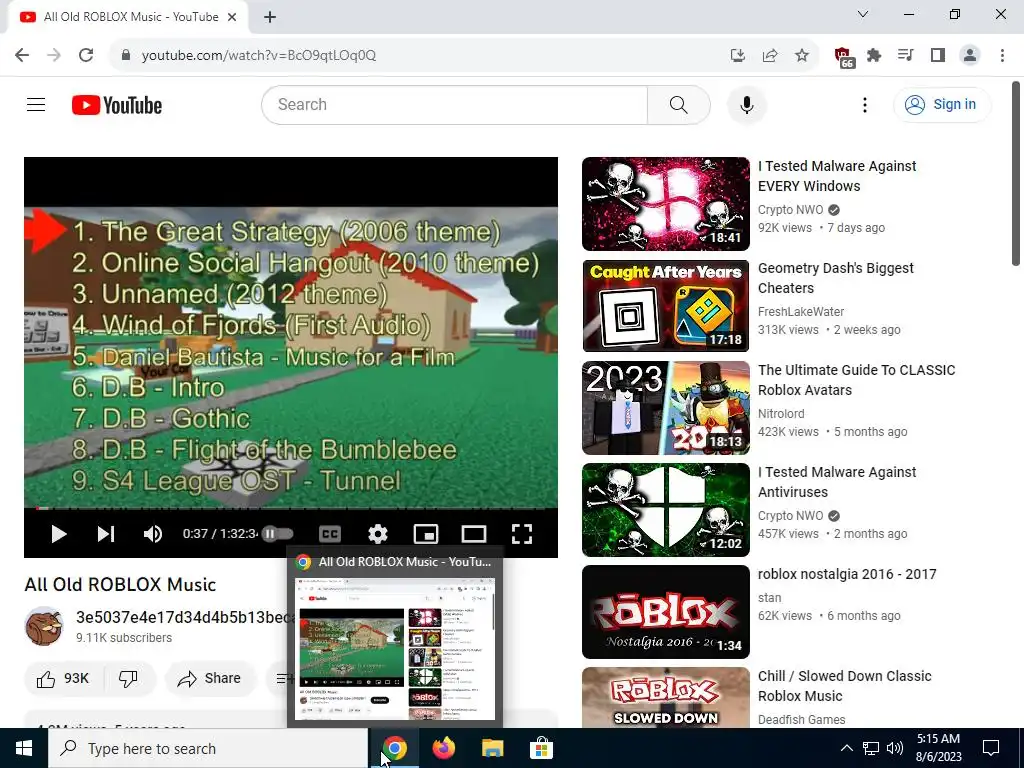Like the video with 93K likes

63,679
